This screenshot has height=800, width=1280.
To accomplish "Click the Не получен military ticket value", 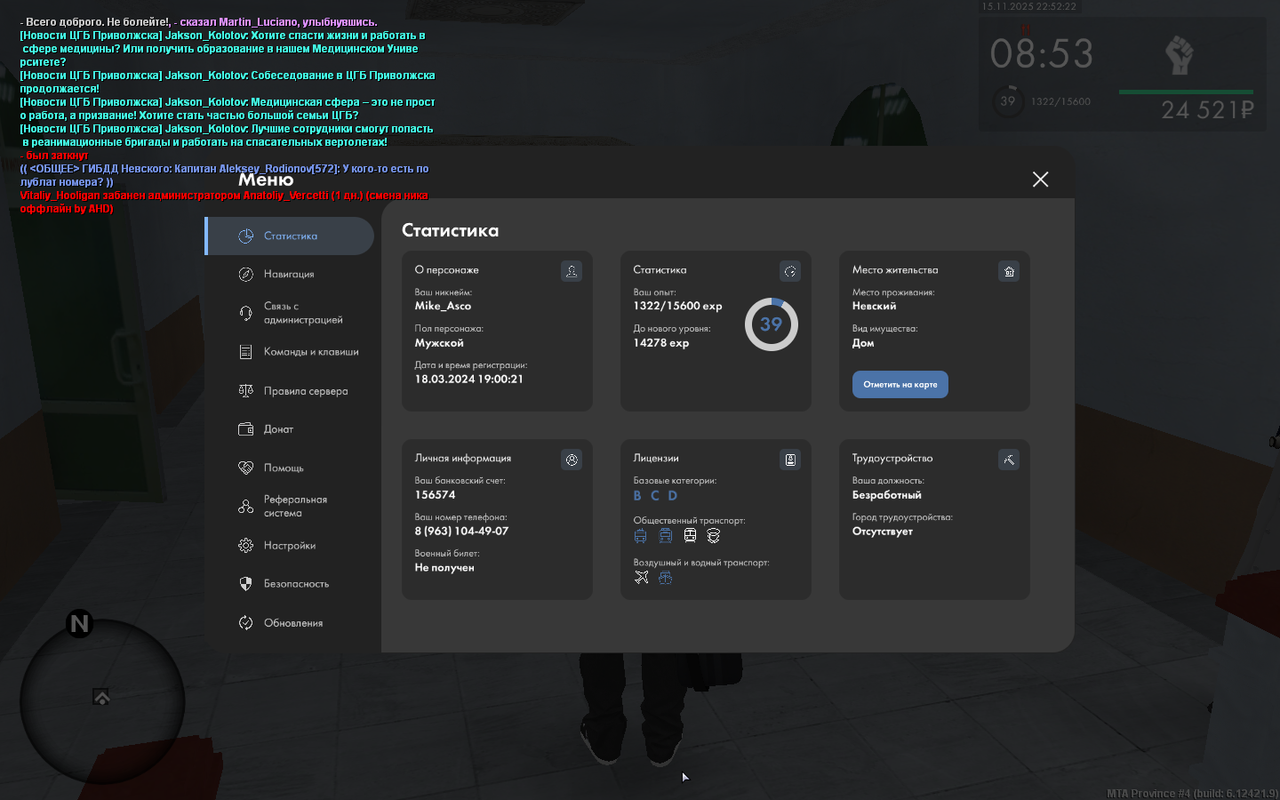I will coord(445,568).
